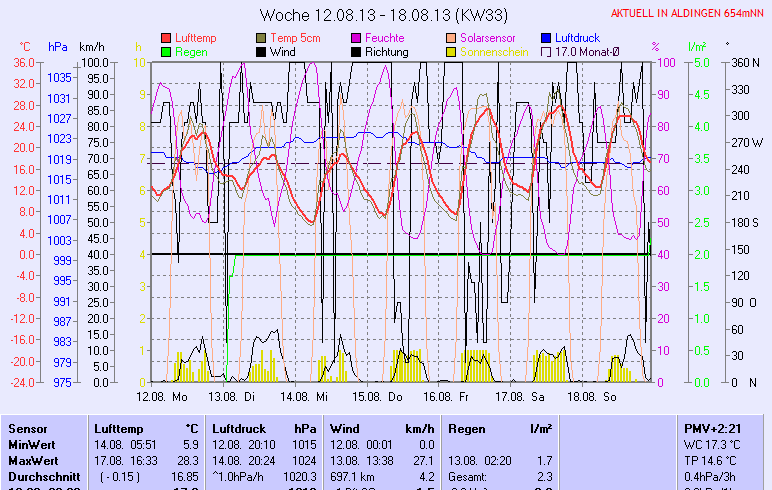Click the blue Luftdruck legend box
This screenshot has height=490, width=772.
click(x=547, y=38)
